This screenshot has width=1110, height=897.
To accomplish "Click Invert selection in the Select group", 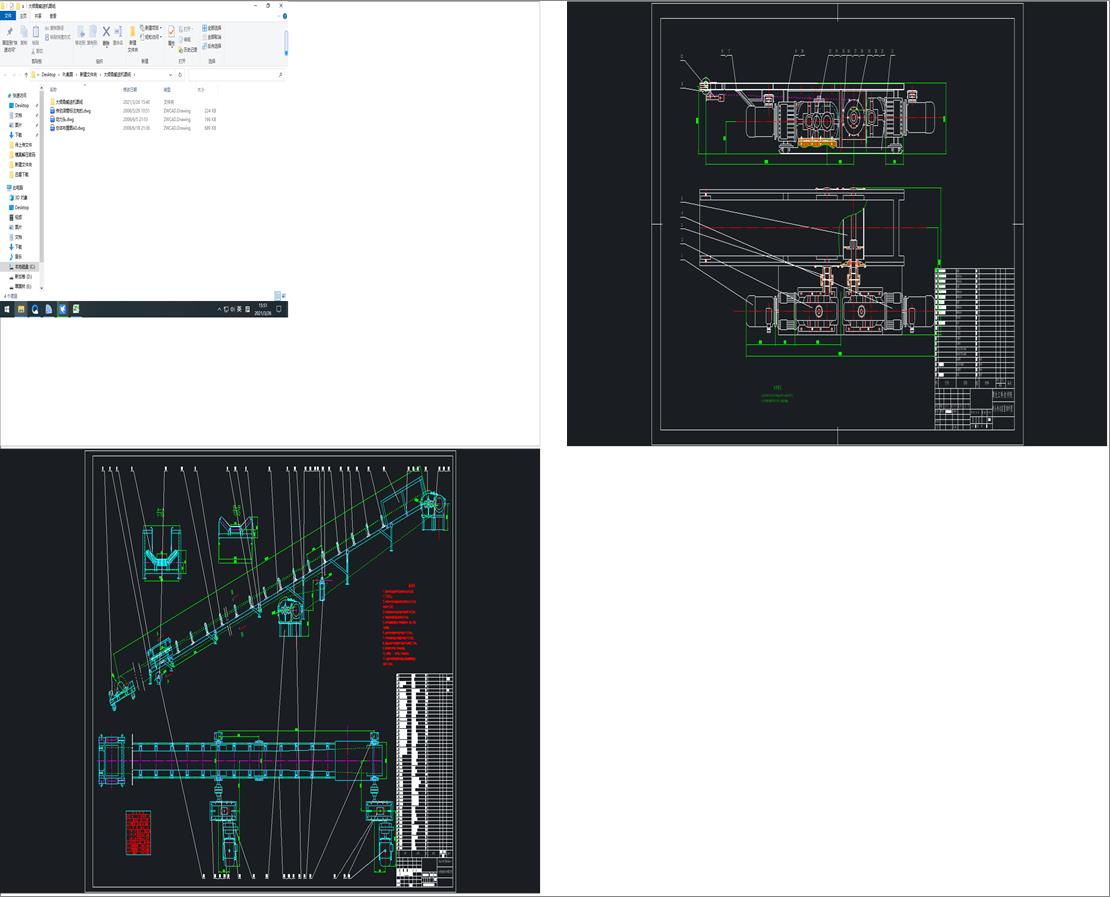I will (x=212, y=46).
